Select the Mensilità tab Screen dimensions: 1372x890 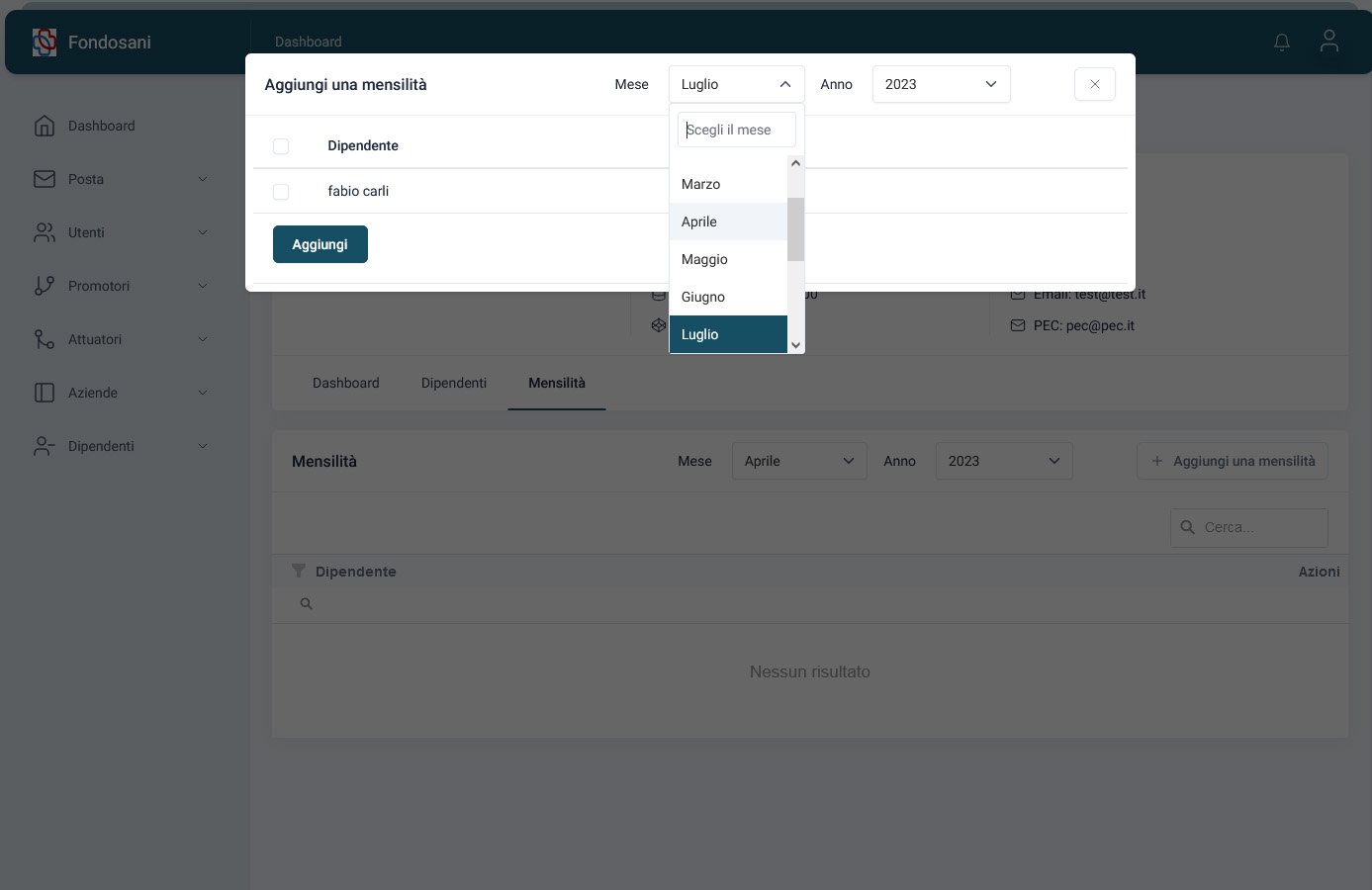click(556, 383)
